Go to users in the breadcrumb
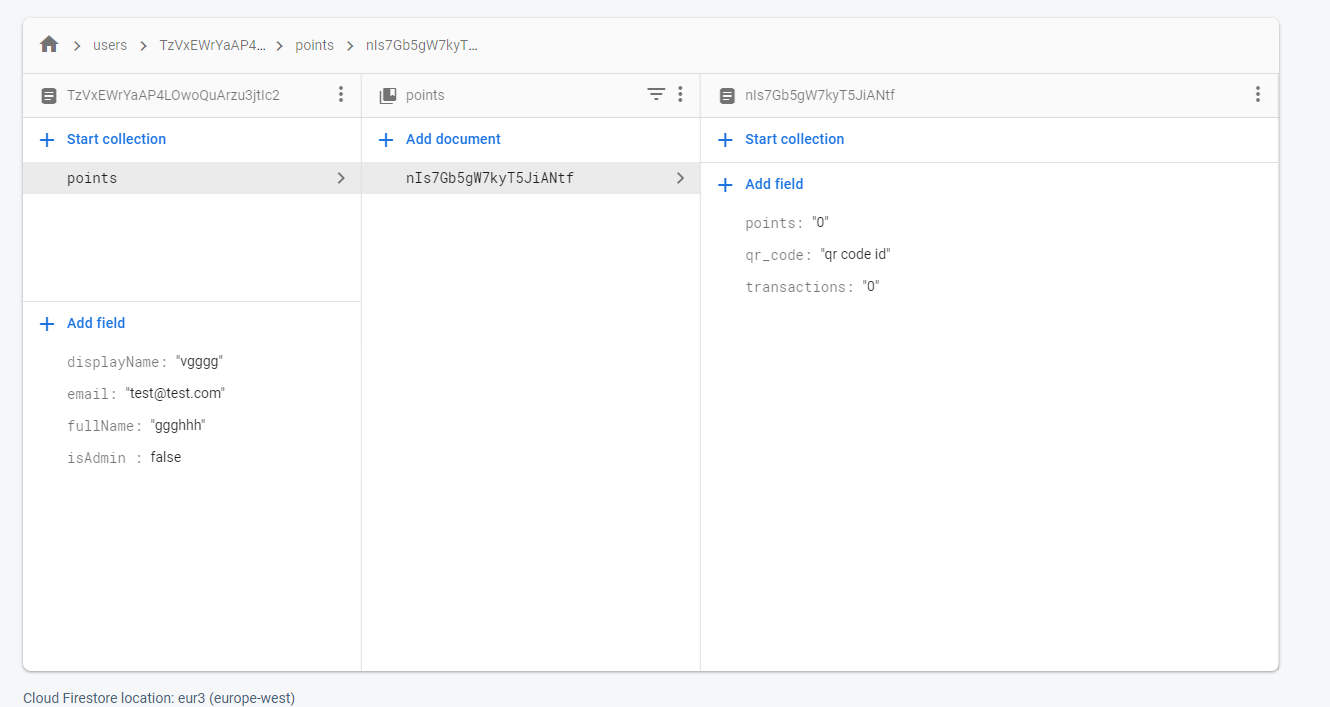1330x707 pixels. tap(110, 45)
